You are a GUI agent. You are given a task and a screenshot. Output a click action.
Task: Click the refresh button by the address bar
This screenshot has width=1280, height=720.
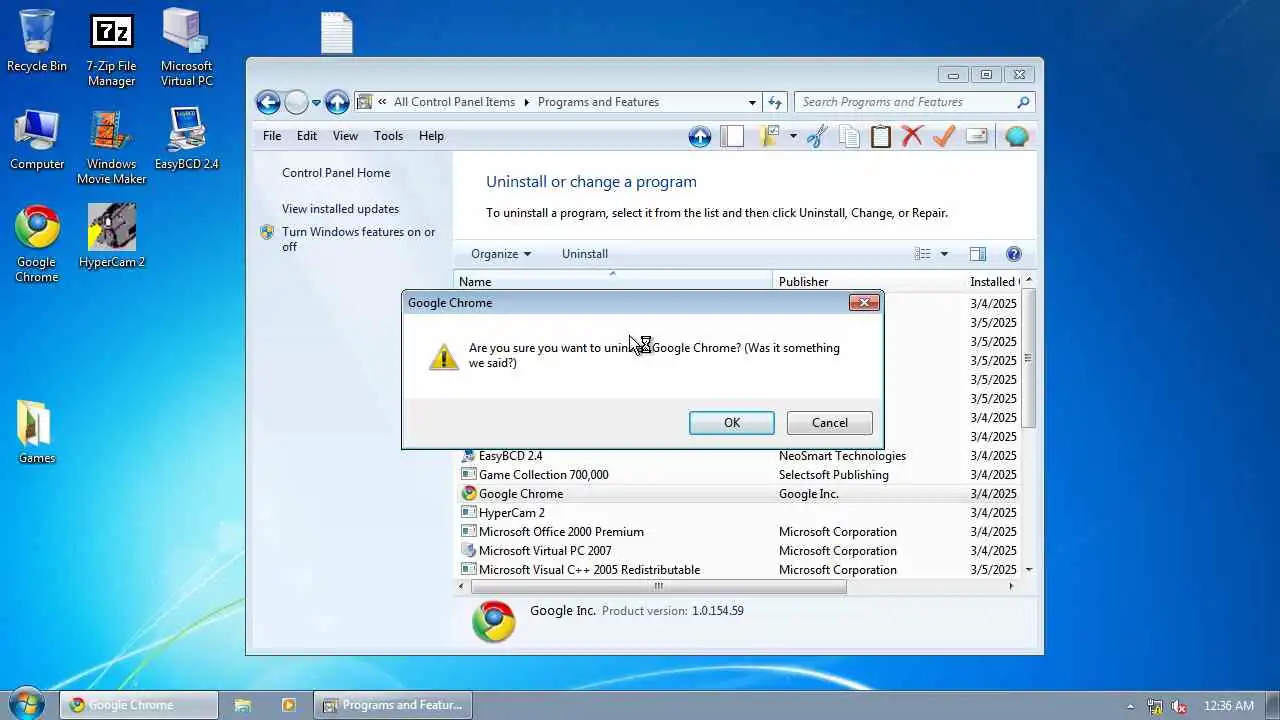tap(775, 102)
